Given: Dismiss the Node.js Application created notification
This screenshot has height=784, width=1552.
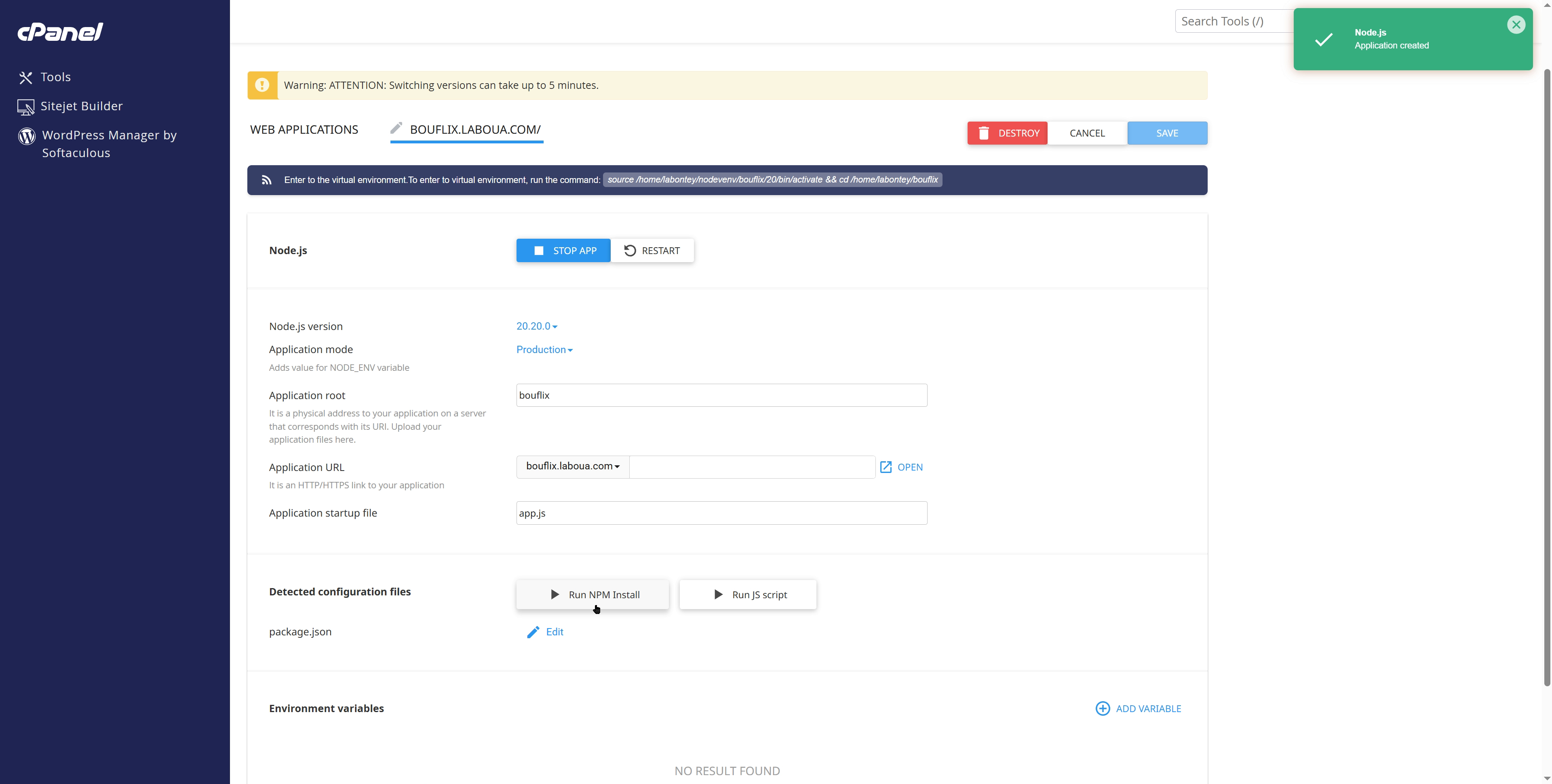Looking at the screenshot, I should 1516,25.
